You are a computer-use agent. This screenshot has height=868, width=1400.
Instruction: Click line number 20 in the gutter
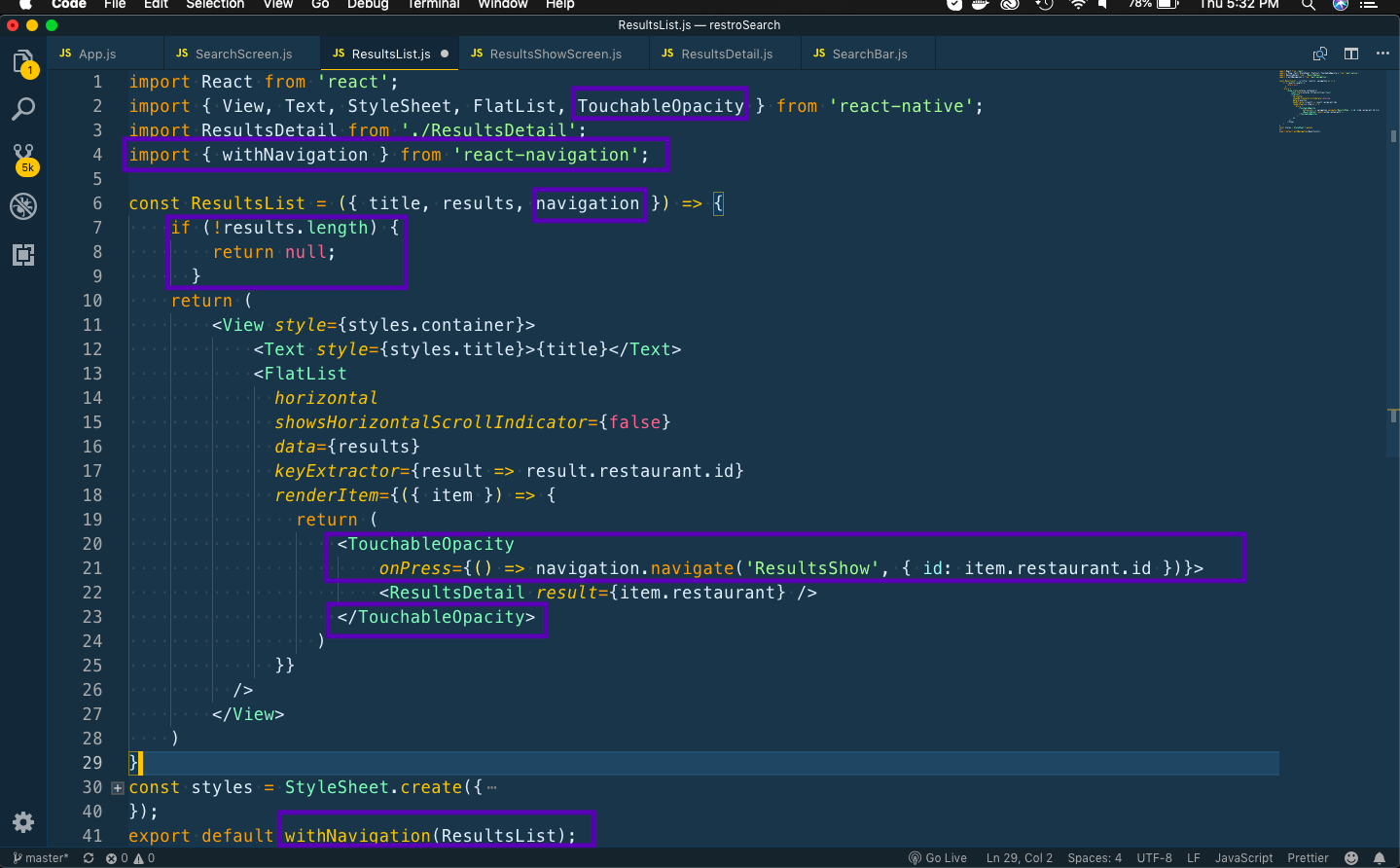tap(92, 544)
